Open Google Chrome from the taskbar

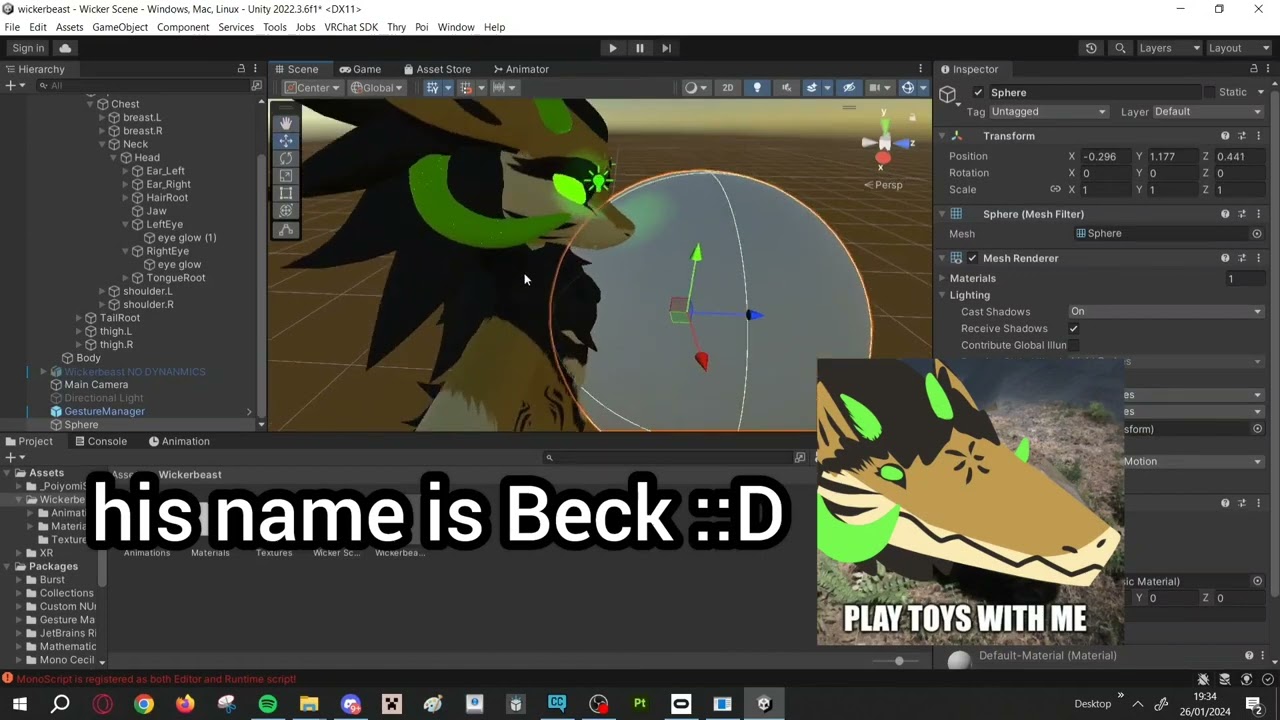(144, 704)
